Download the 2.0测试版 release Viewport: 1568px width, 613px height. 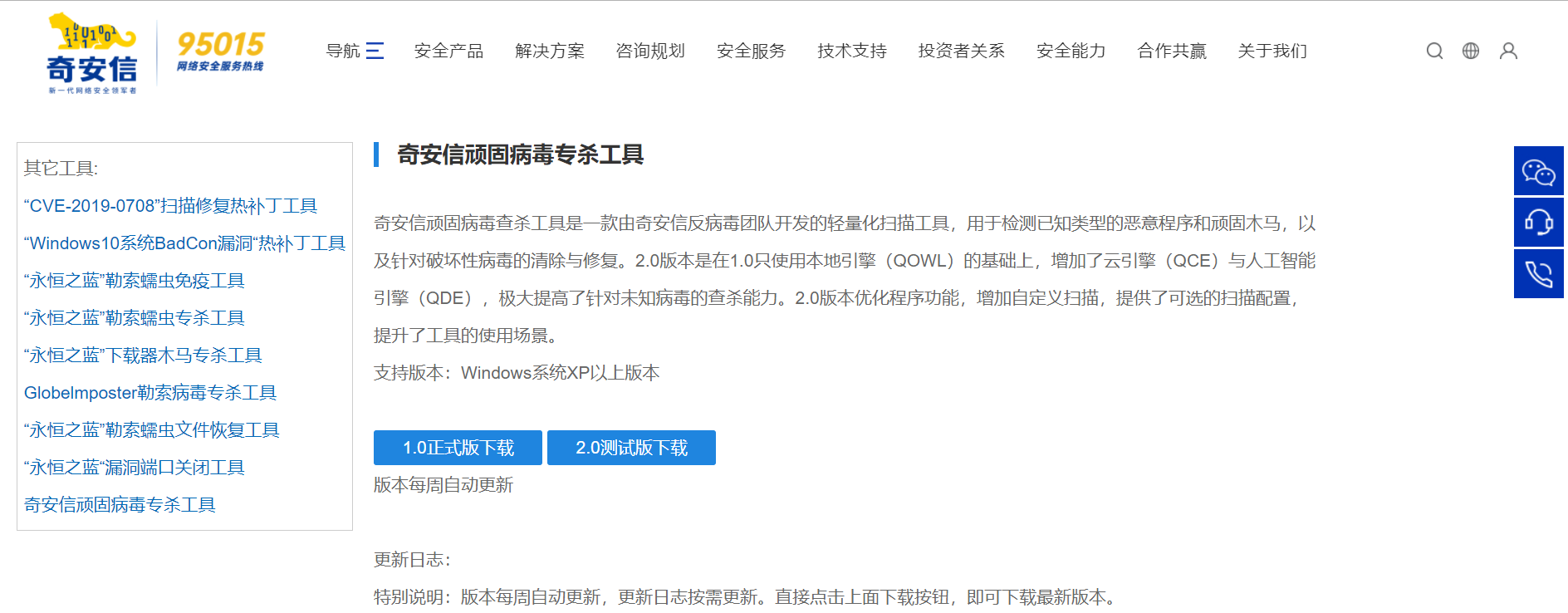click(631, 448)
